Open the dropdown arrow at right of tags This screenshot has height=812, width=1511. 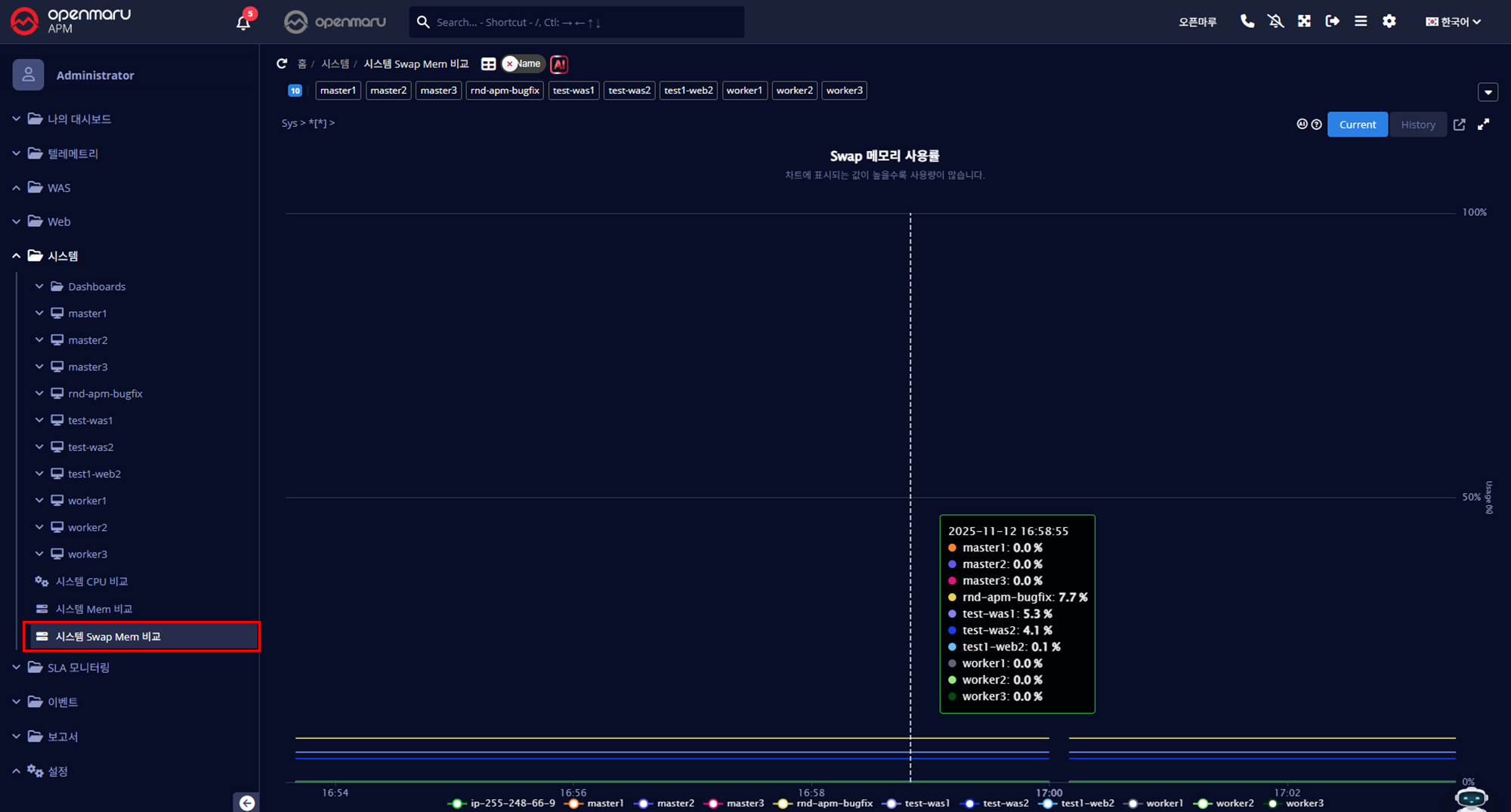click(1488, 92)
